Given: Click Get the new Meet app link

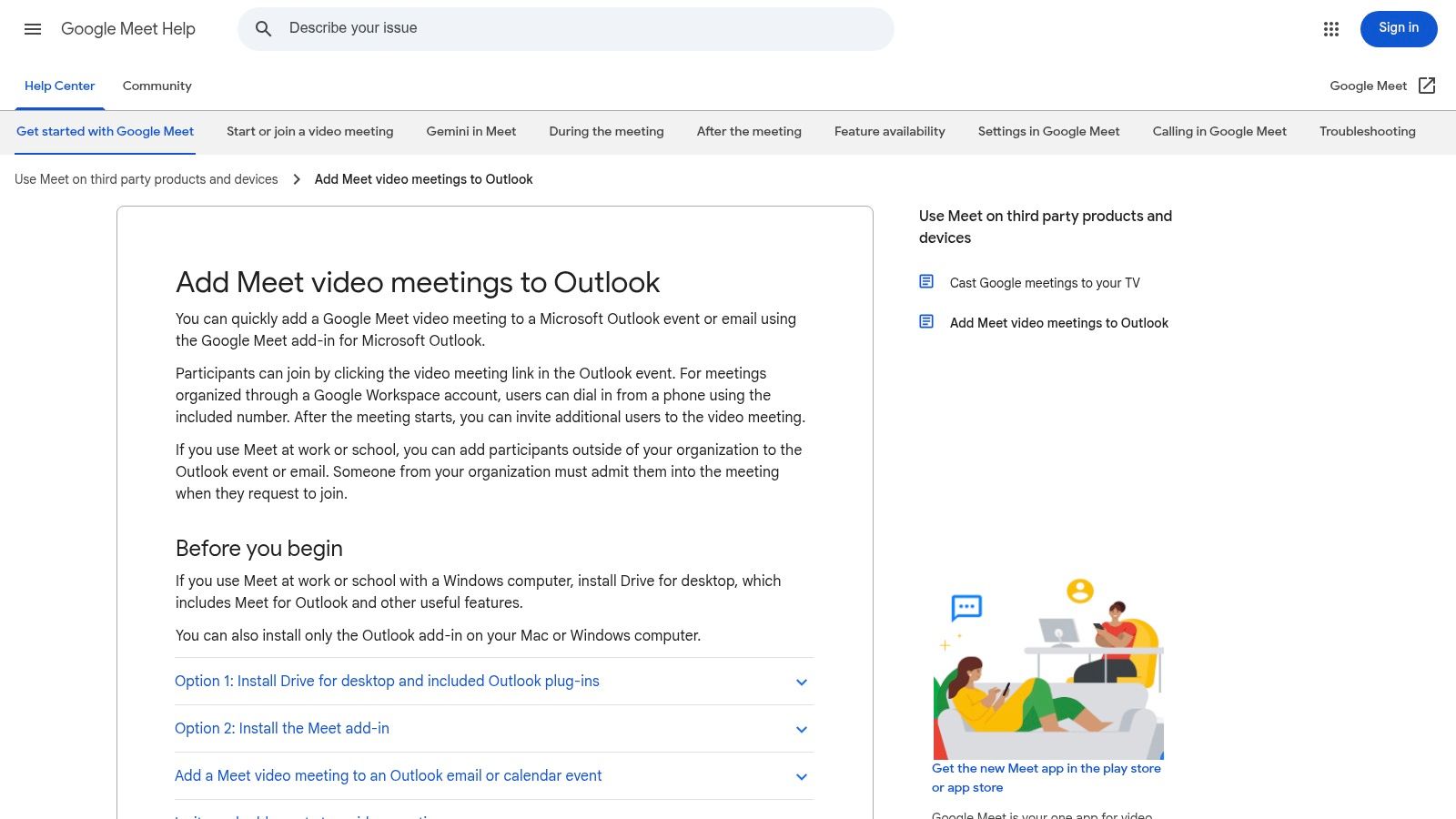Looking at the screenshot, I should click(1046, 778).
